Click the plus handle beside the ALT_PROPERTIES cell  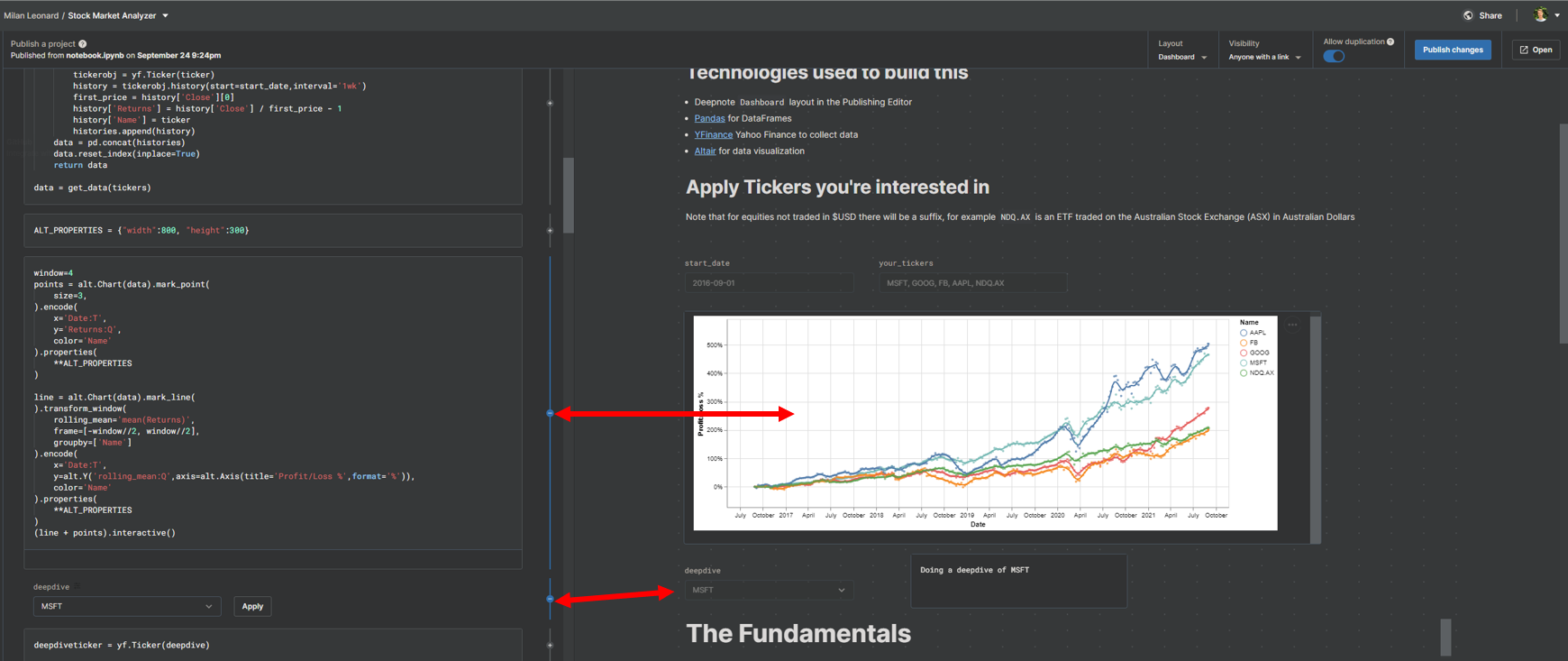(x=551, y=230)
